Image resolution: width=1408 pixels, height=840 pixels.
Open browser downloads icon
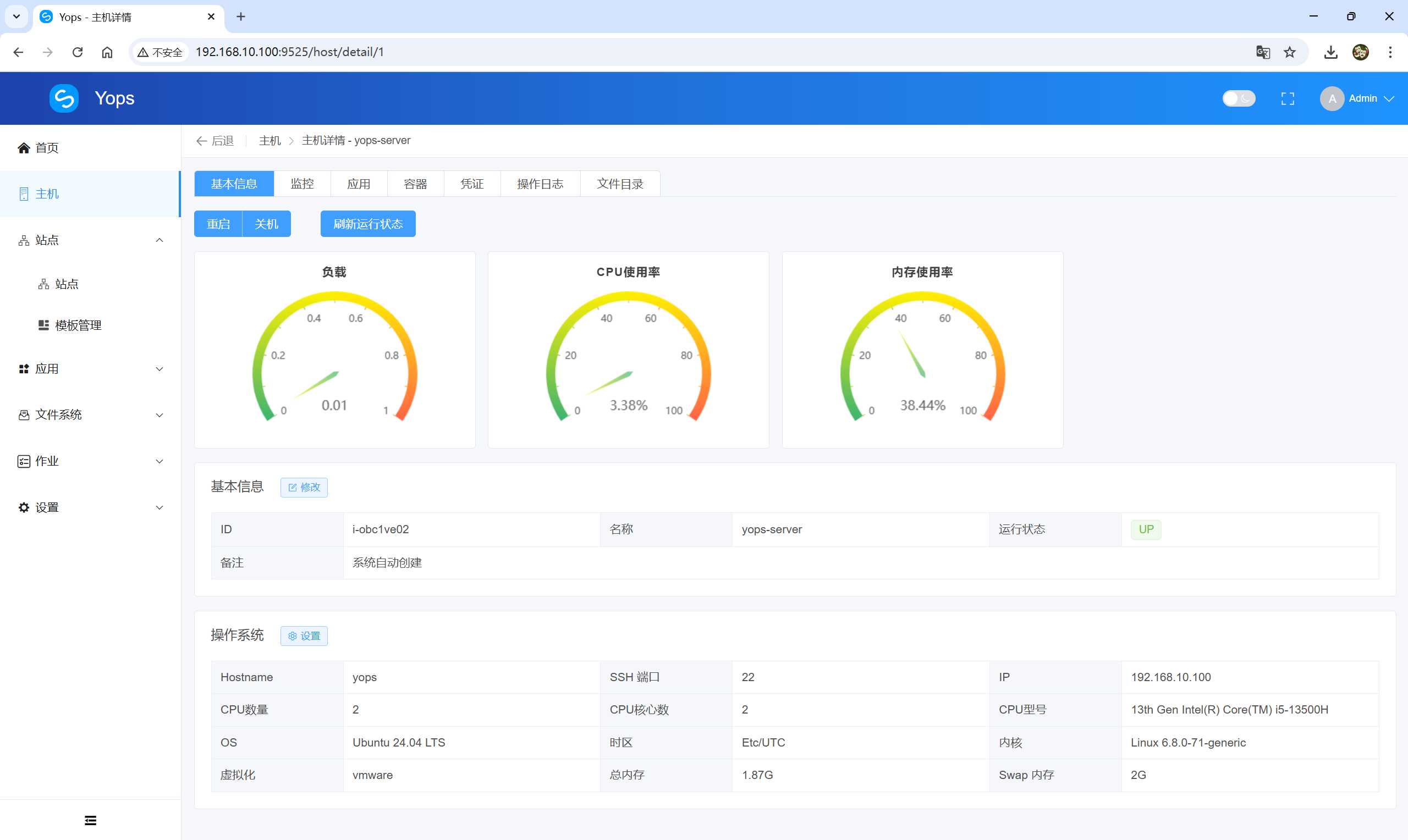(1330, 52)
